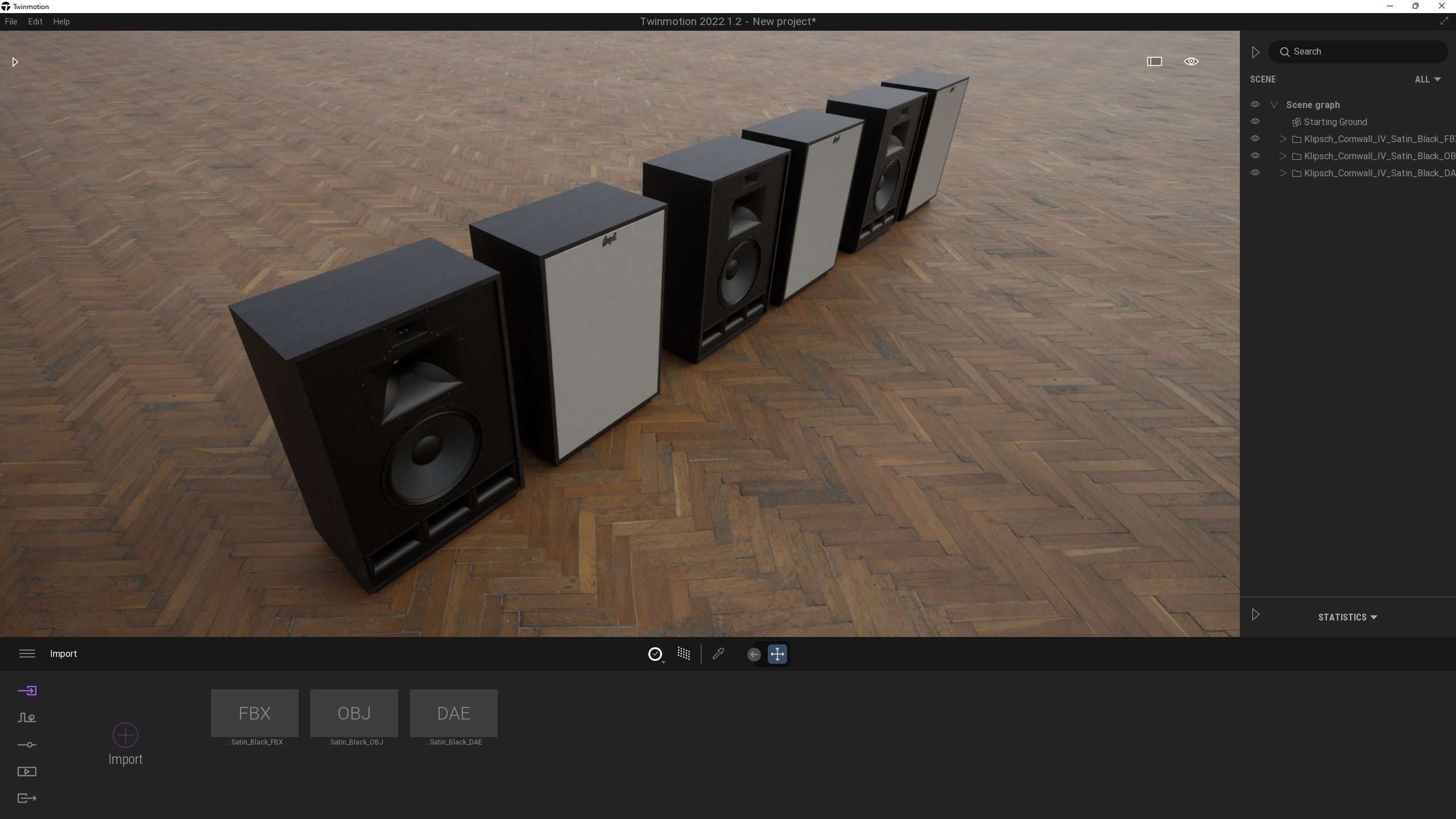Image resolution: width=1456 pixels, height=819 pixels.
Task: Toggle the viewport layout rectangle icon
Action: click(1154, 61)
